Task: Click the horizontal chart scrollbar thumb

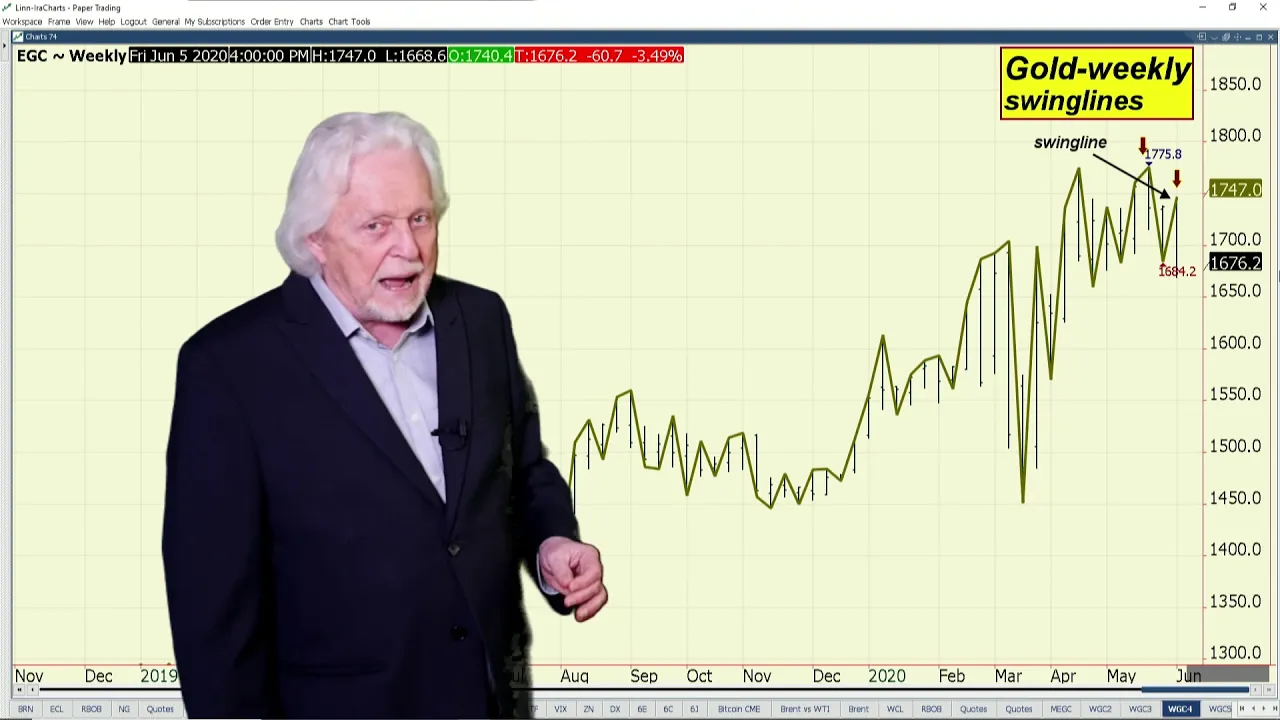Action: [x=1196, y=690]
